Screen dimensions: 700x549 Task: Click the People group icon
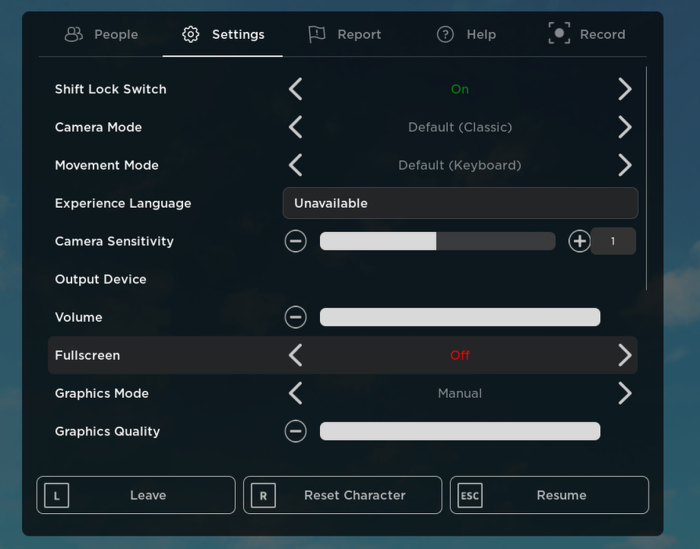point(74,34)
